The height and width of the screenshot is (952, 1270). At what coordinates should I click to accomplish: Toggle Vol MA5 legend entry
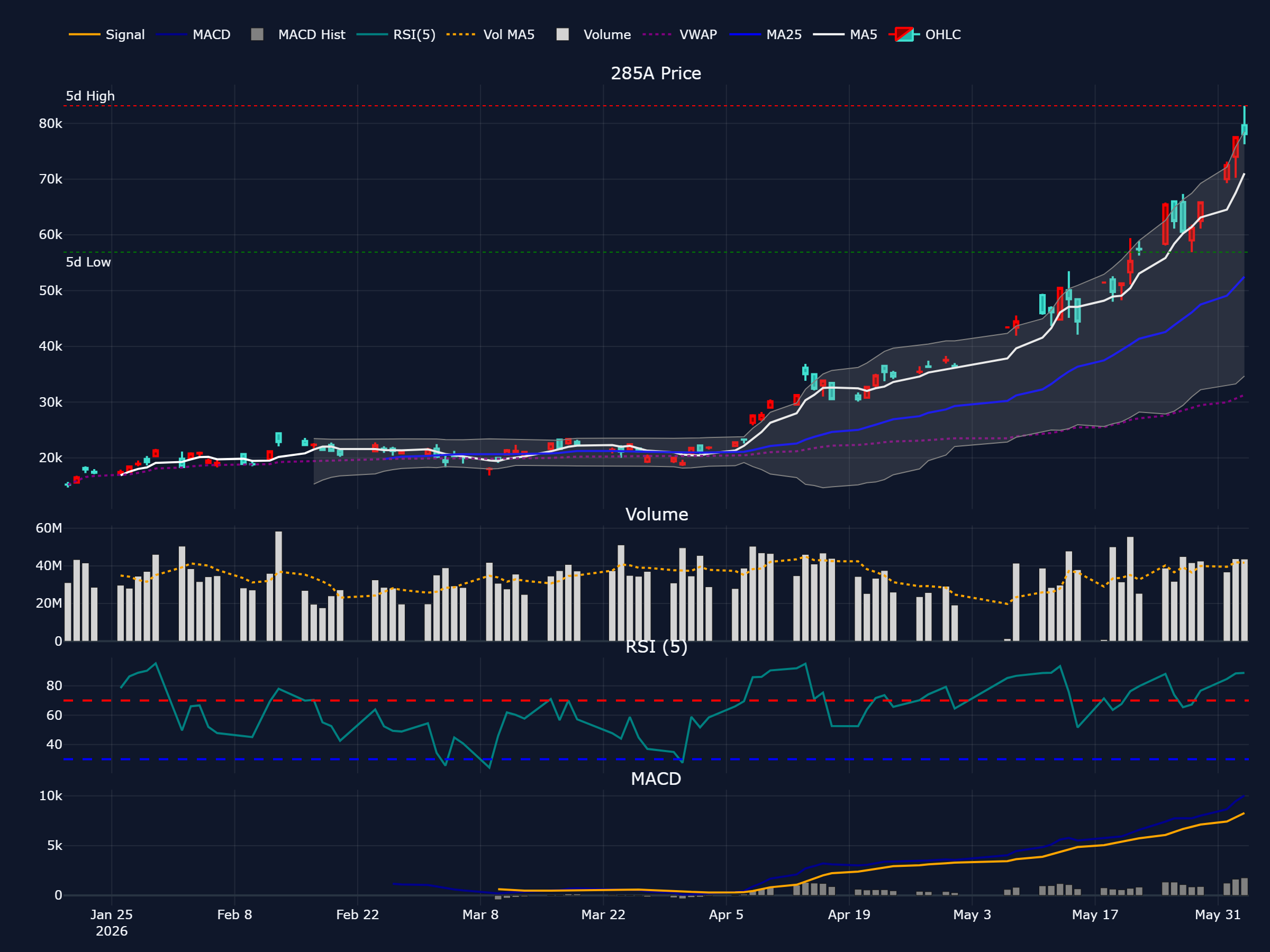[491, 34]
